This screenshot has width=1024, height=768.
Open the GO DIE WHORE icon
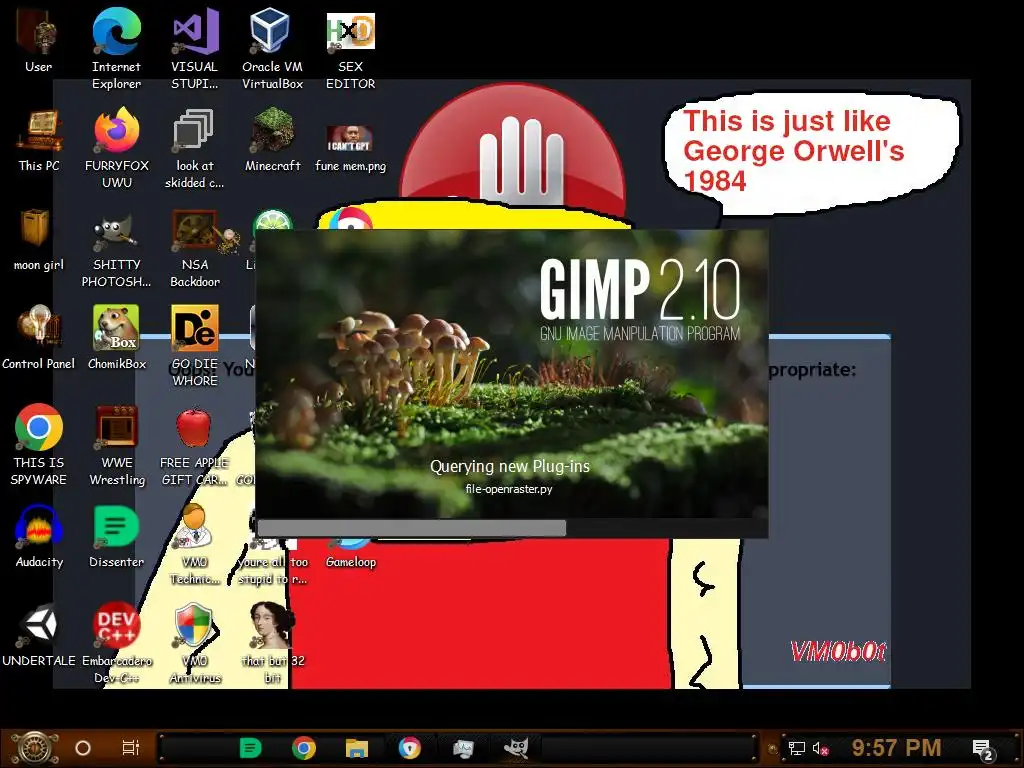[x=195, y=346]
